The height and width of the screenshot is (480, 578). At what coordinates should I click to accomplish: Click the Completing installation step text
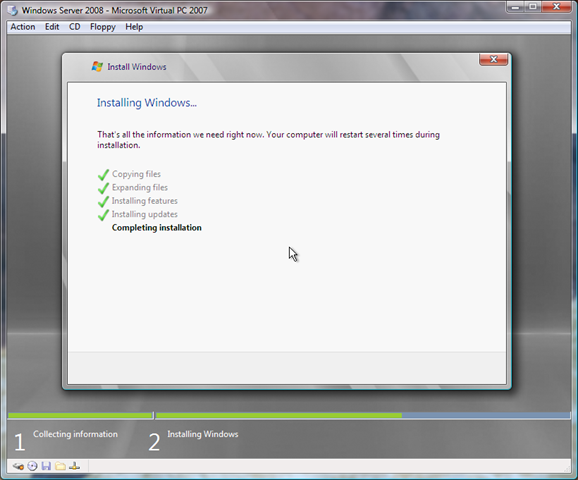pyautogui.click(x=157, y=228)
